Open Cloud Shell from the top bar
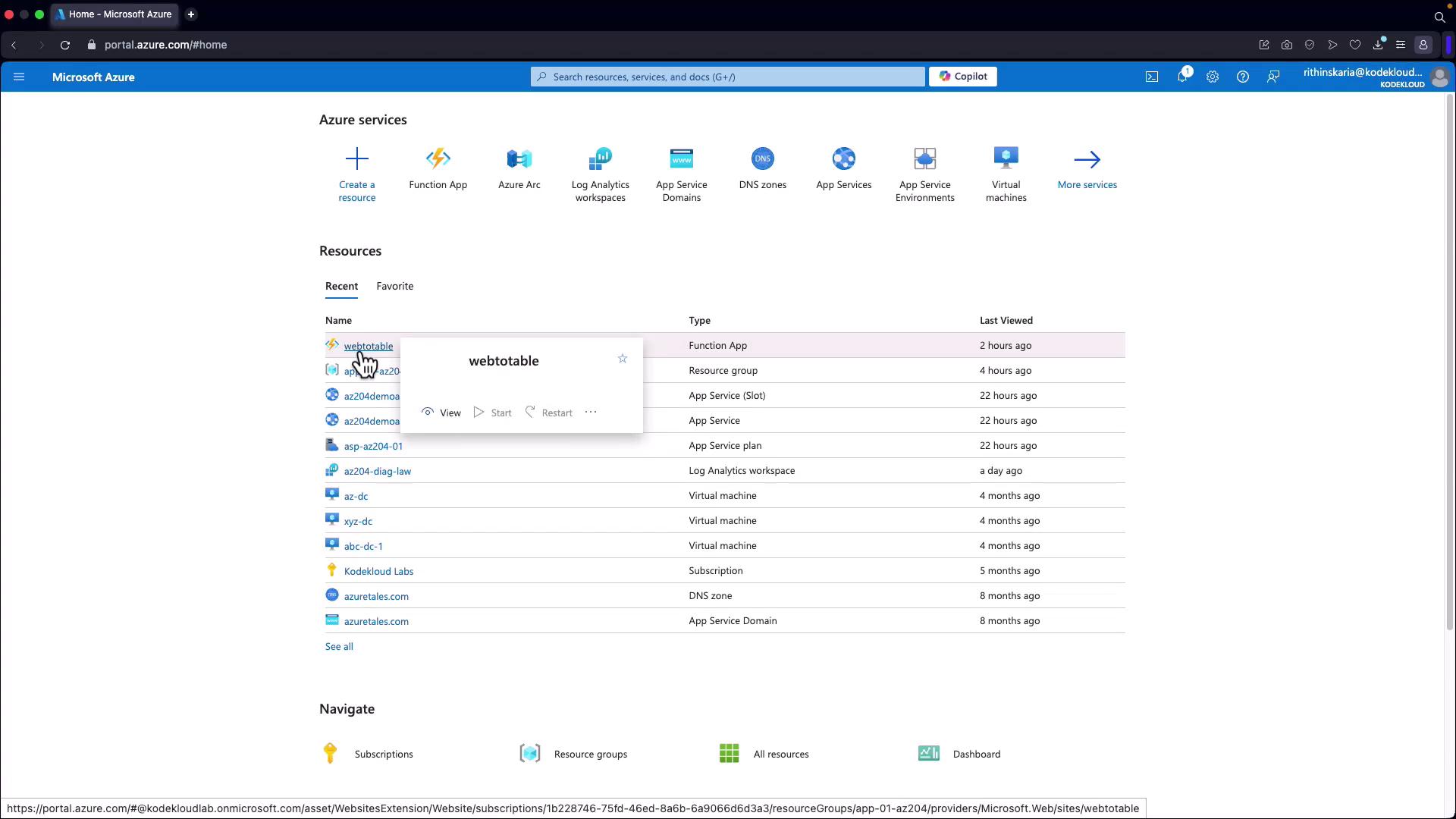This screenshot has height=819, width=1456. coord(1151,77)
